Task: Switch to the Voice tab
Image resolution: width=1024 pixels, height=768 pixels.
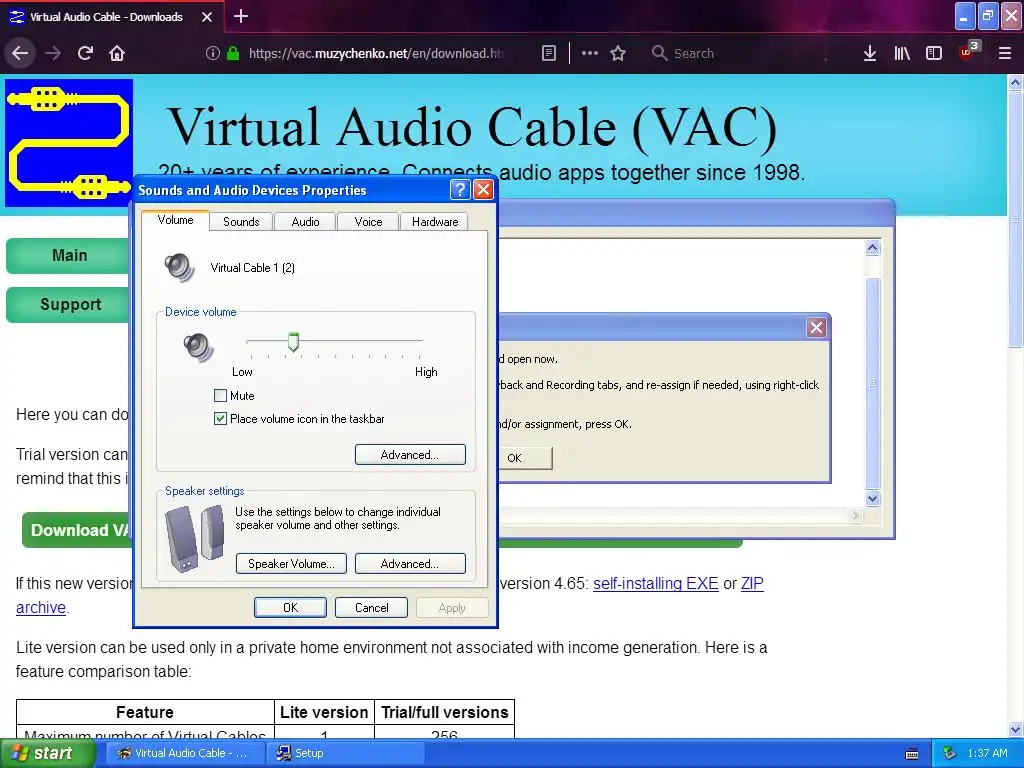Action: pyautogui.click(x=368, y=221)
